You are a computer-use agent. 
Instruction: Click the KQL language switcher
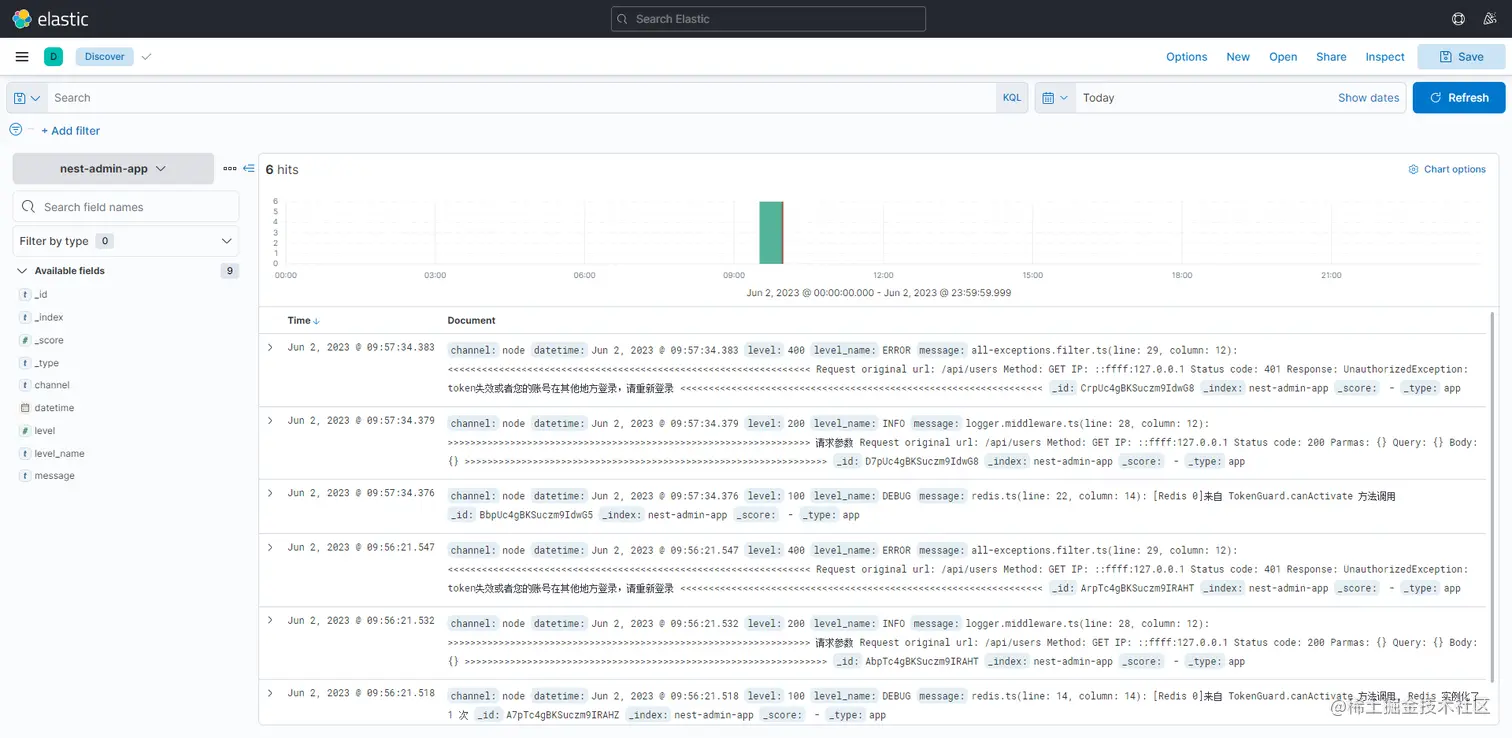pos(1012,98)
